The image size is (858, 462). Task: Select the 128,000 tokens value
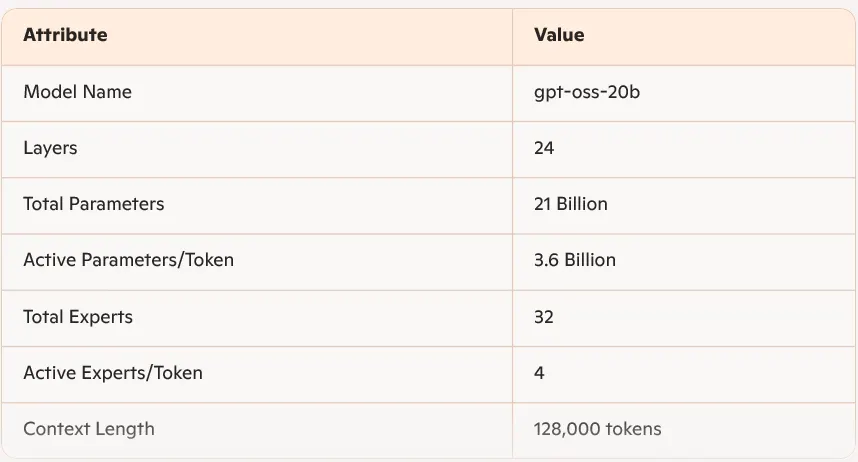tap(597, 429)
